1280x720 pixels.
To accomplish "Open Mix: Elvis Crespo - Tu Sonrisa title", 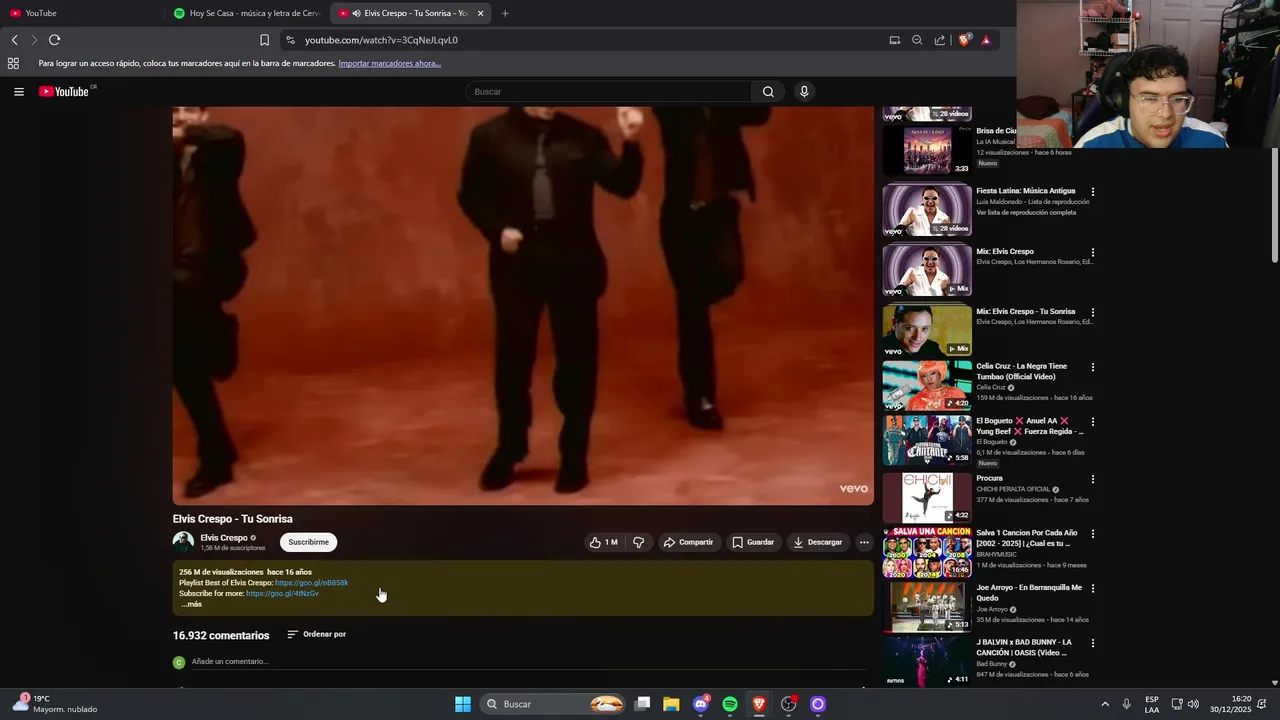I will (x=1025, y=311).
